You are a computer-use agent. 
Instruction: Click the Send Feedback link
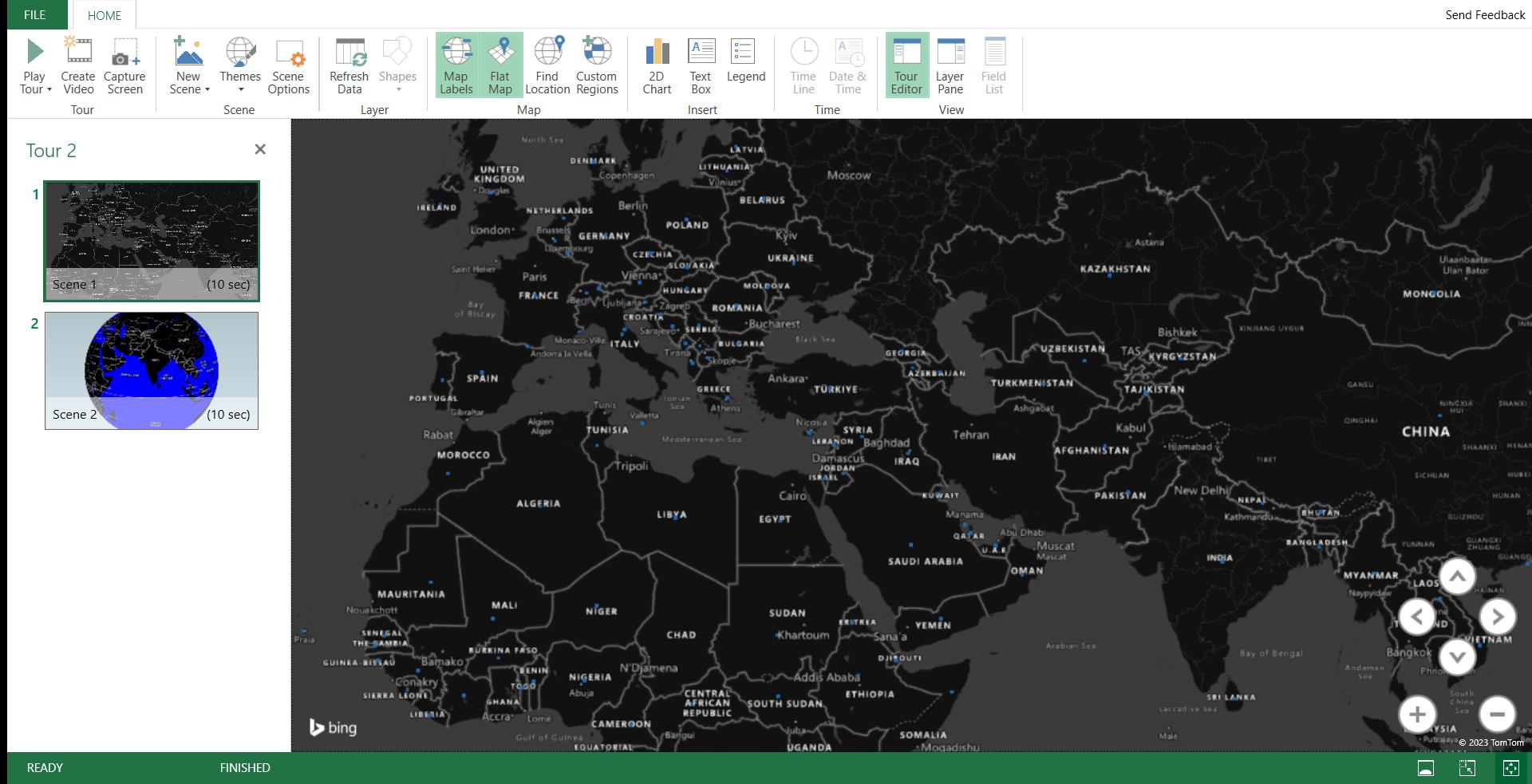pos(1484,15)
